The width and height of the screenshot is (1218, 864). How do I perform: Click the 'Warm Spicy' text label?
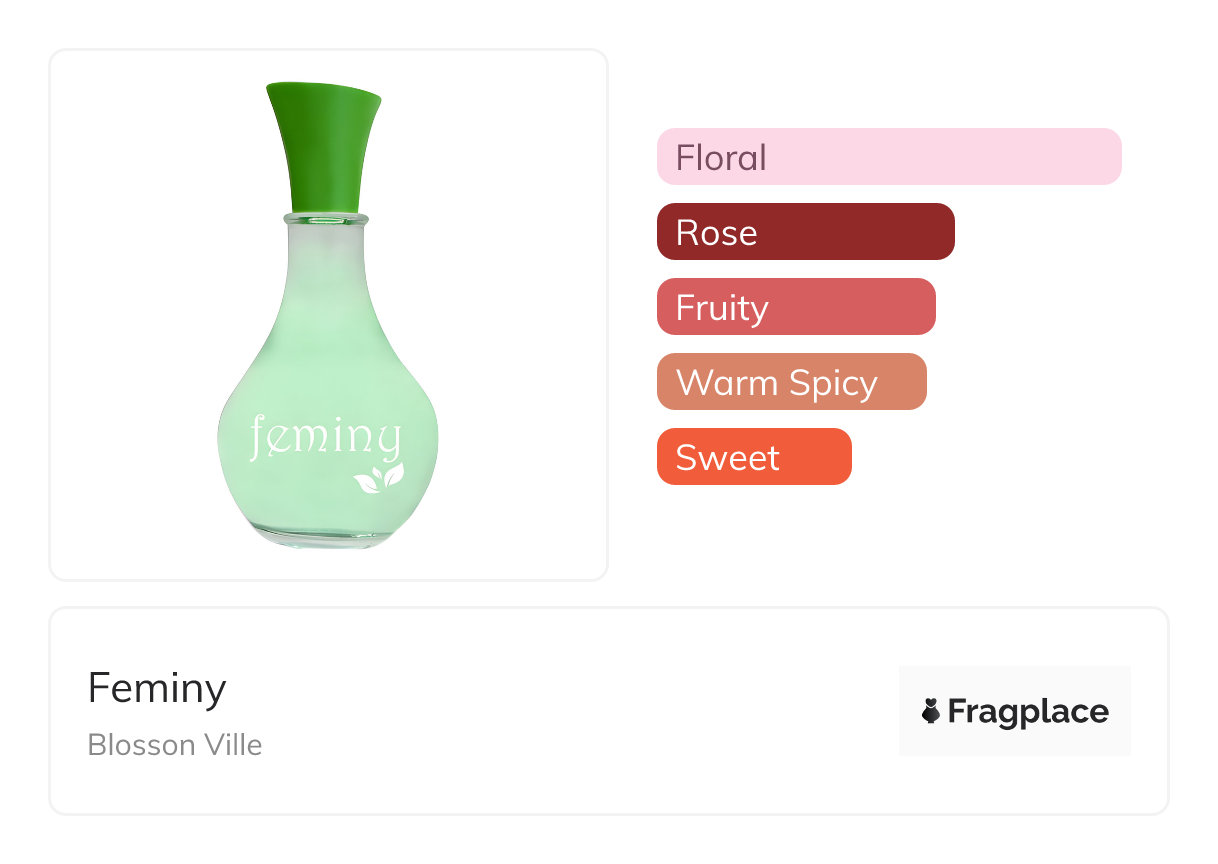pyautogui.click(x=776, y=383)
